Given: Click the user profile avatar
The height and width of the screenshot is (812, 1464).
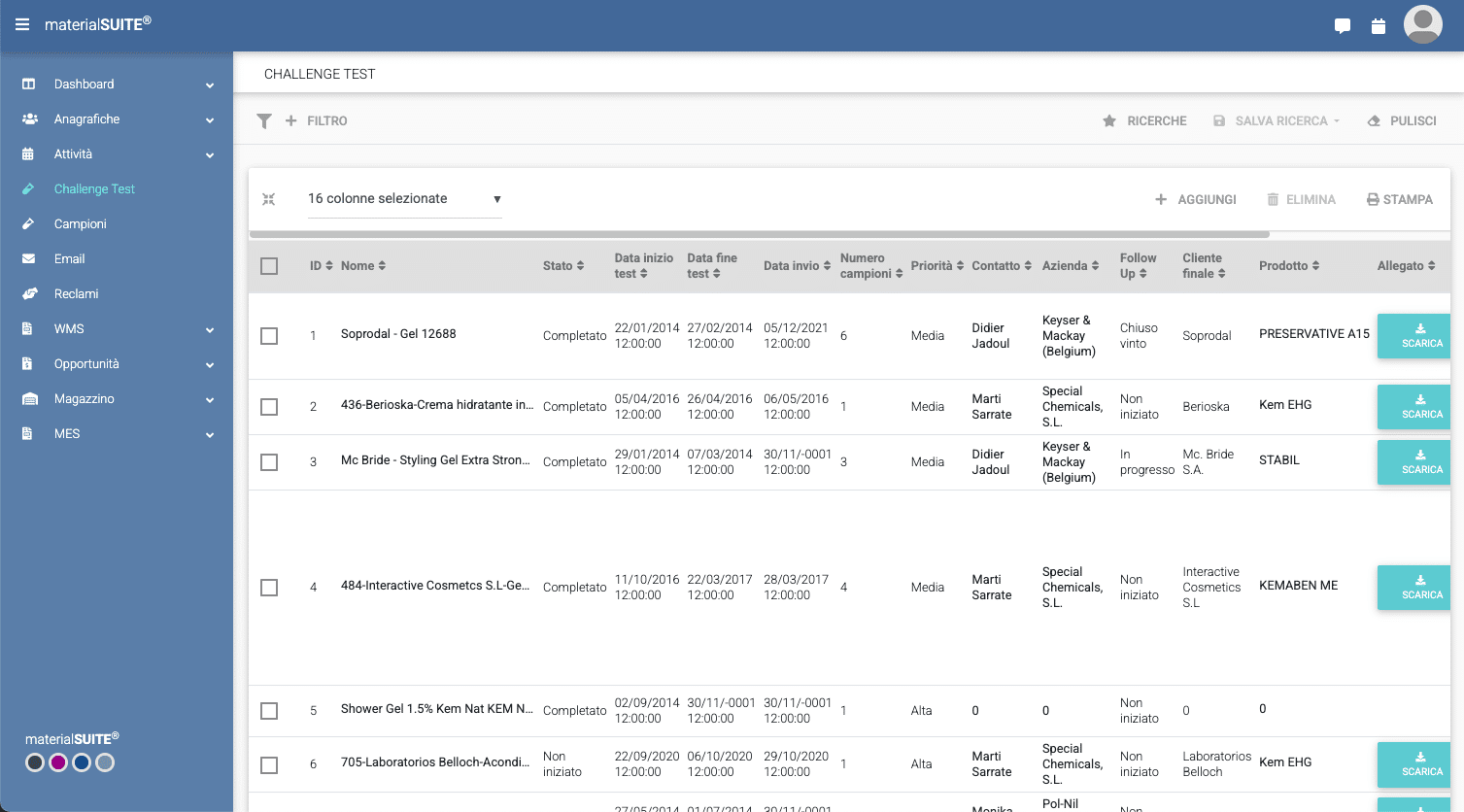Looking at the screenshot, I should pyautogui.click(x=1422, y=25).
